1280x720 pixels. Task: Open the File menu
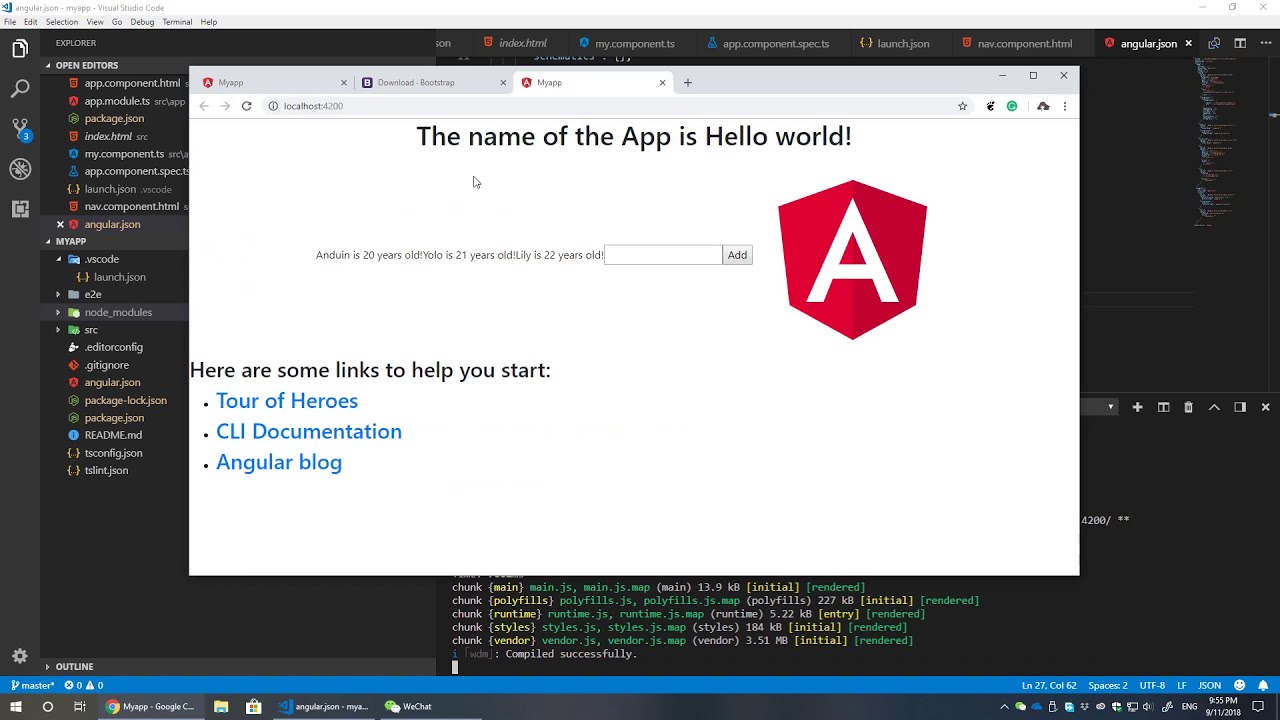tap(10, 22)
